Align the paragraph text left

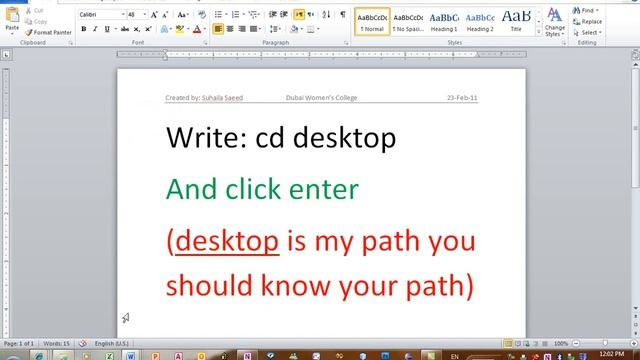click(x=218, y=29)
